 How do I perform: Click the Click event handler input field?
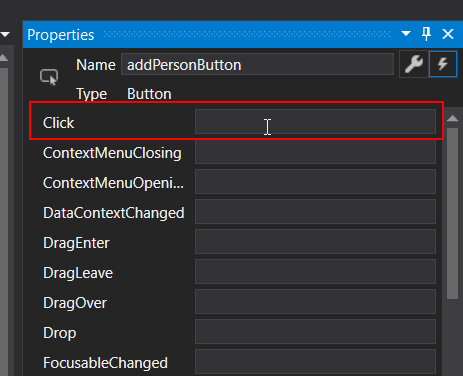pos(315,122)
